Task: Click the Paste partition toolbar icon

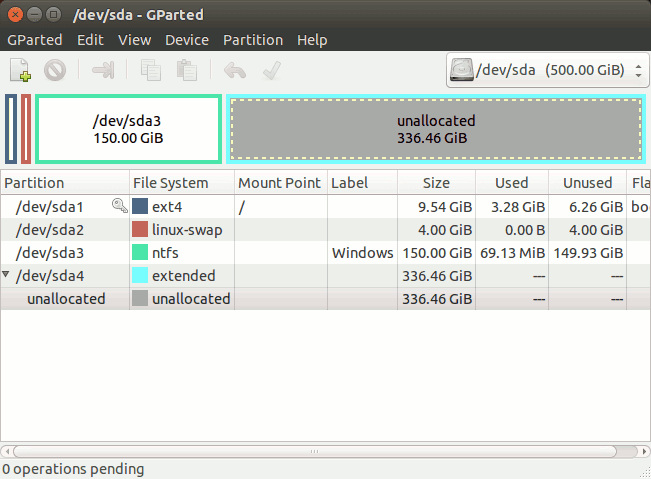Action: (x=187, y=70)
